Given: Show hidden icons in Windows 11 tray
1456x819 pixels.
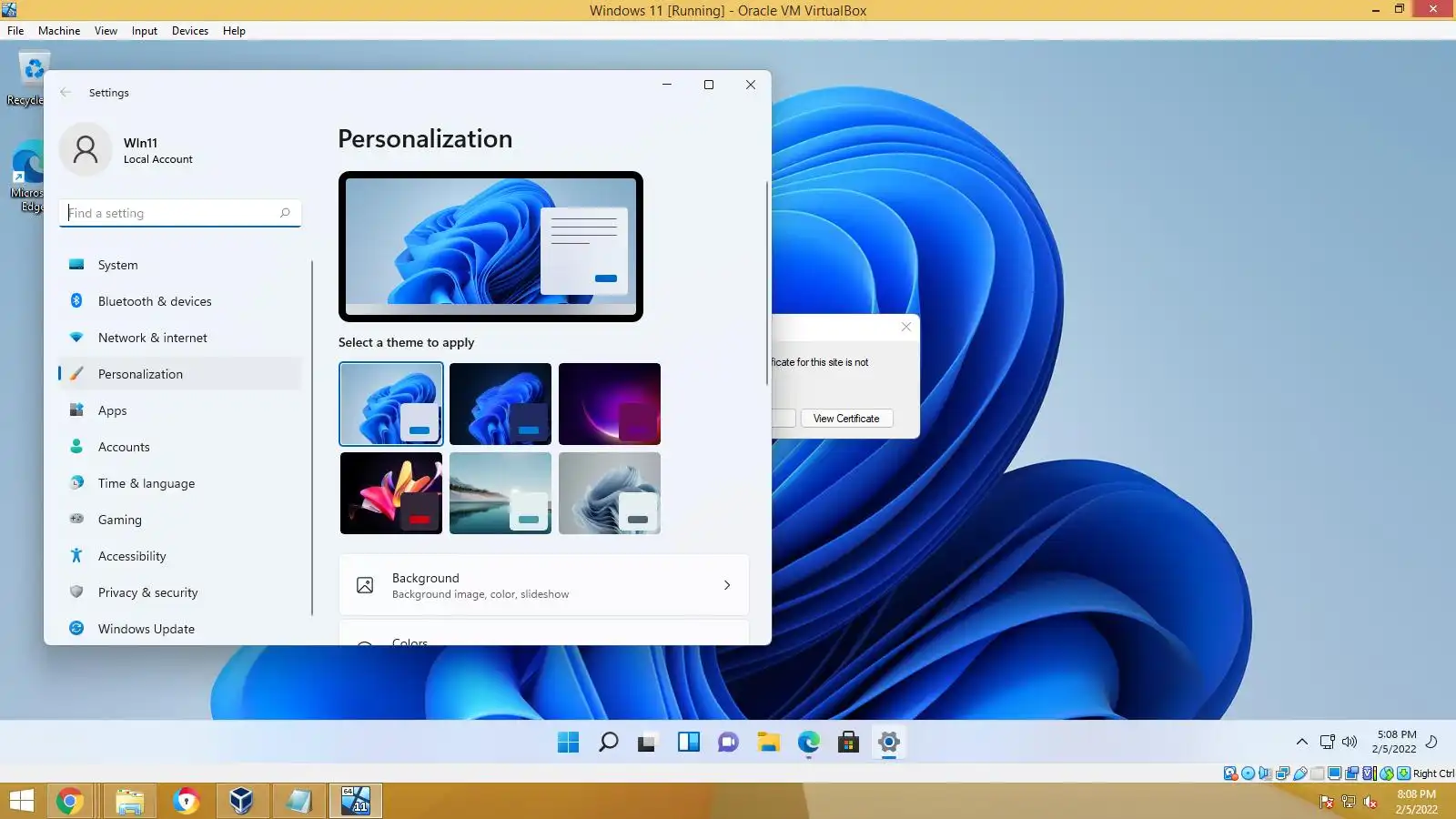Looking at the screenshot, I should click(1302, 742).
